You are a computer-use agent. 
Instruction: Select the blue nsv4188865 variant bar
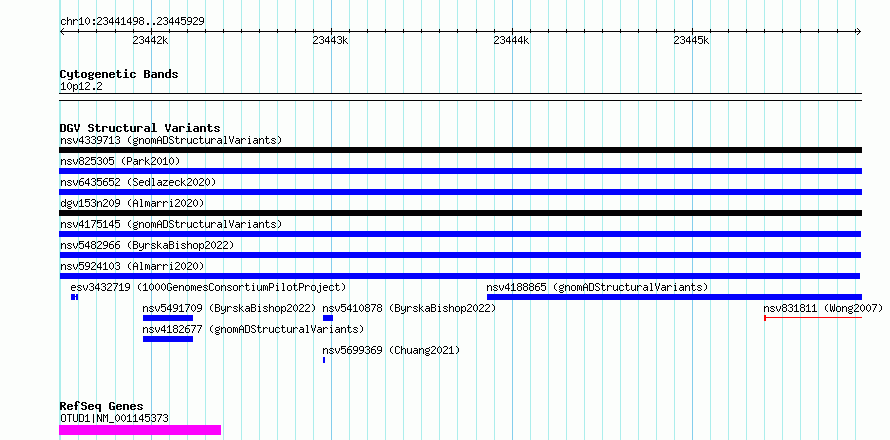pos(674,297)
